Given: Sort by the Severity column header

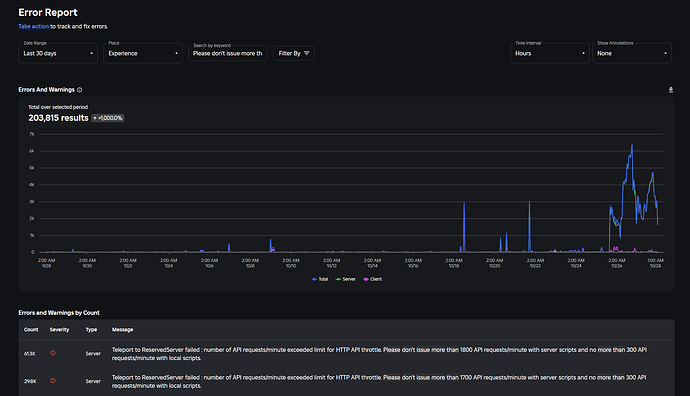Looking at the screenshot, I should click(59, 330).
